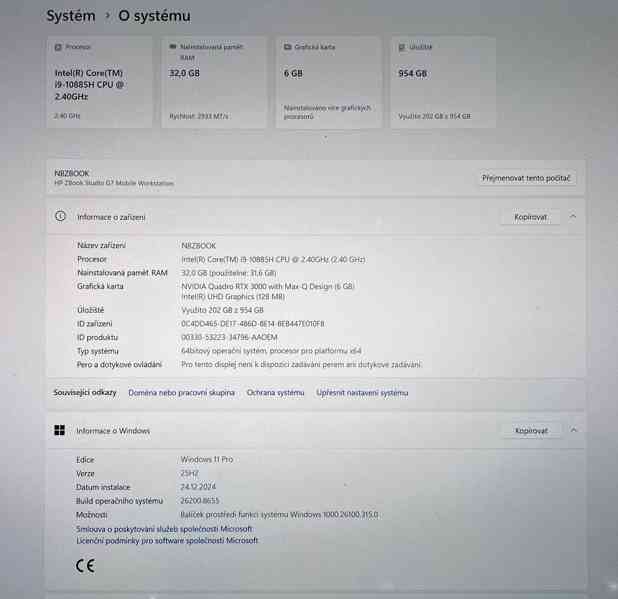Click the storage drive icon
The height and width of the screenshot is (599, 618).
[x=402, y=47]
